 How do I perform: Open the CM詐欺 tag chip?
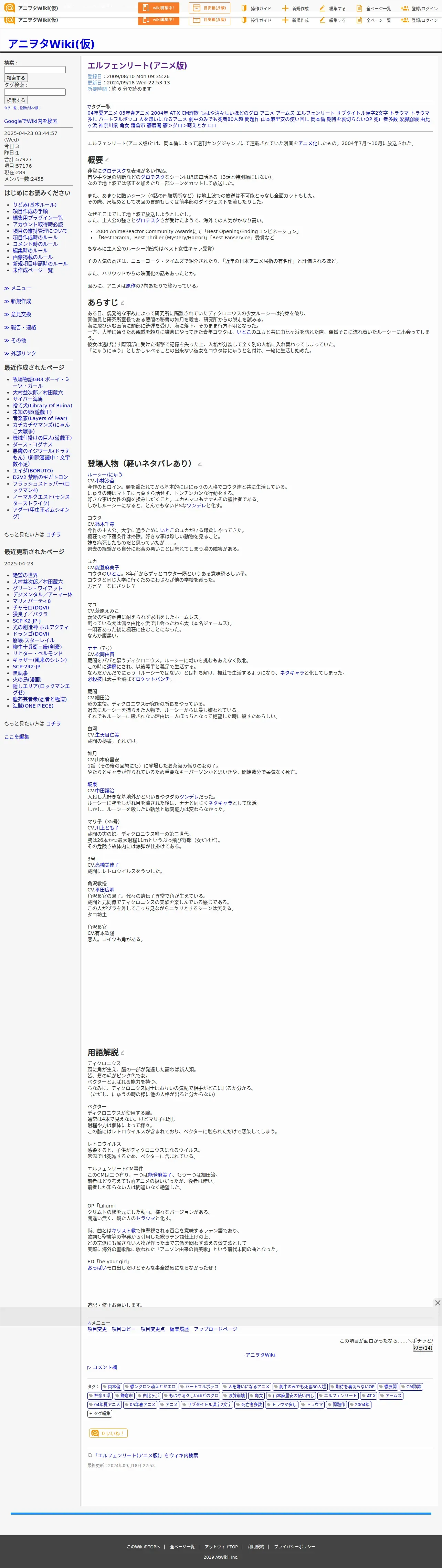pos(411,1387)
